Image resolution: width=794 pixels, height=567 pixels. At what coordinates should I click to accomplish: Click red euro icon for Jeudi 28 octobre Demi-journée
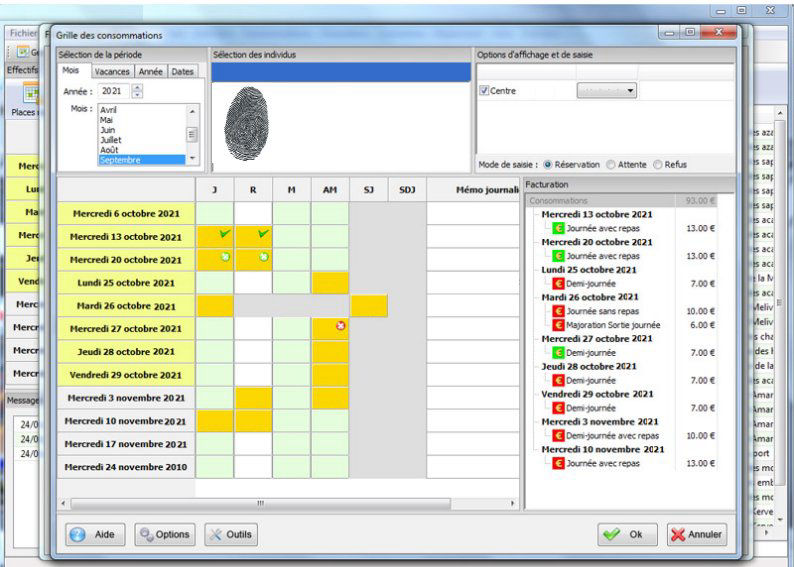pos(558,380)
